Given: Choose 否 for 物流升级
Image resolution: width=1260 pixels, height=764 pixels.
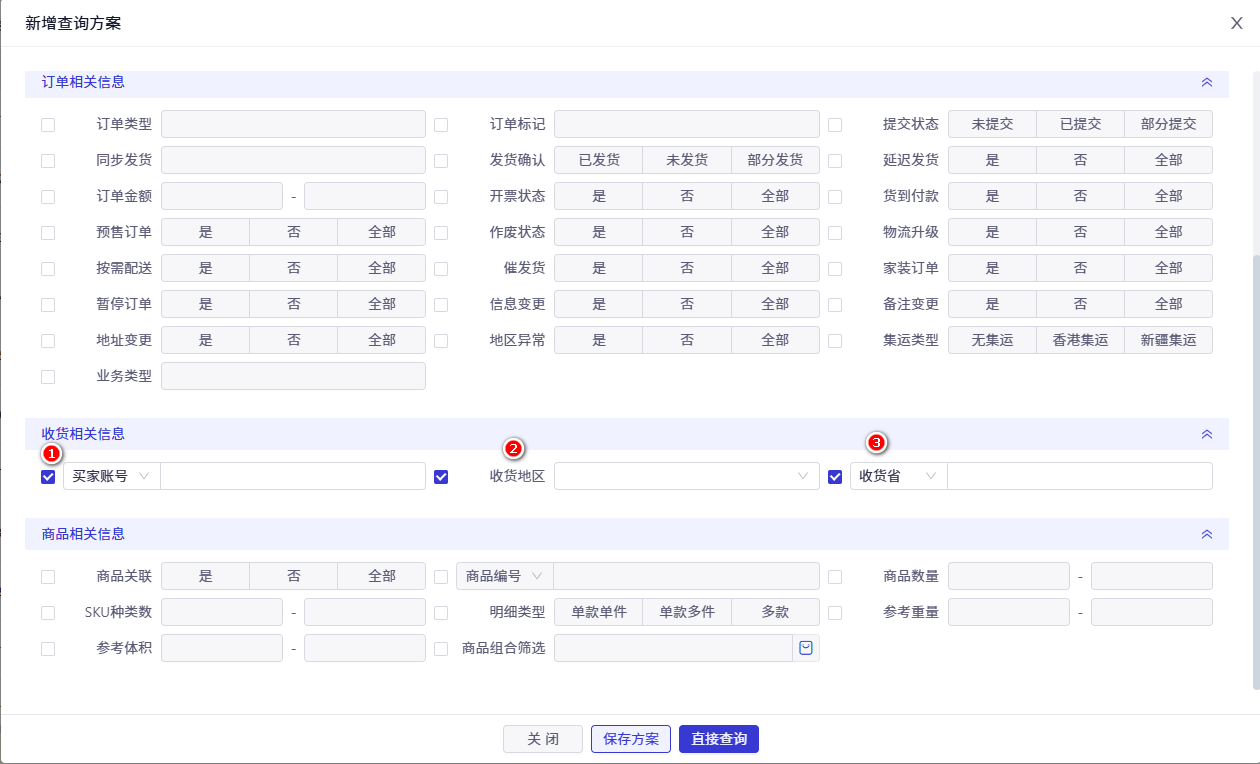Looking at the screenshot, I should [1080, 232].
